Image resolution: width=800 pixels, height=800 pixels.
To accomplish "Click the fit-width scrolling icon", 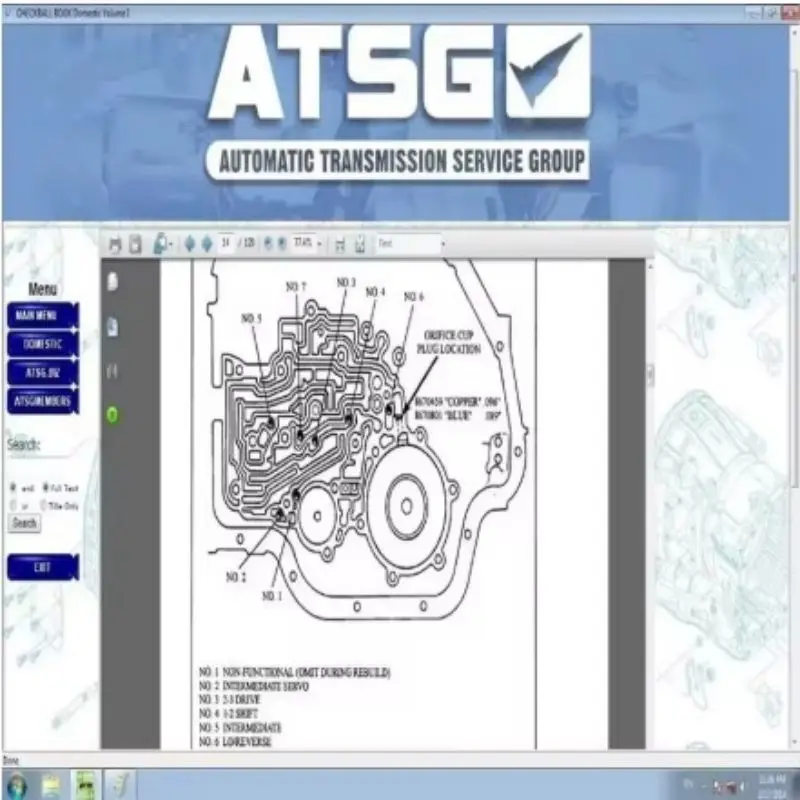I will tap(340, 245).
